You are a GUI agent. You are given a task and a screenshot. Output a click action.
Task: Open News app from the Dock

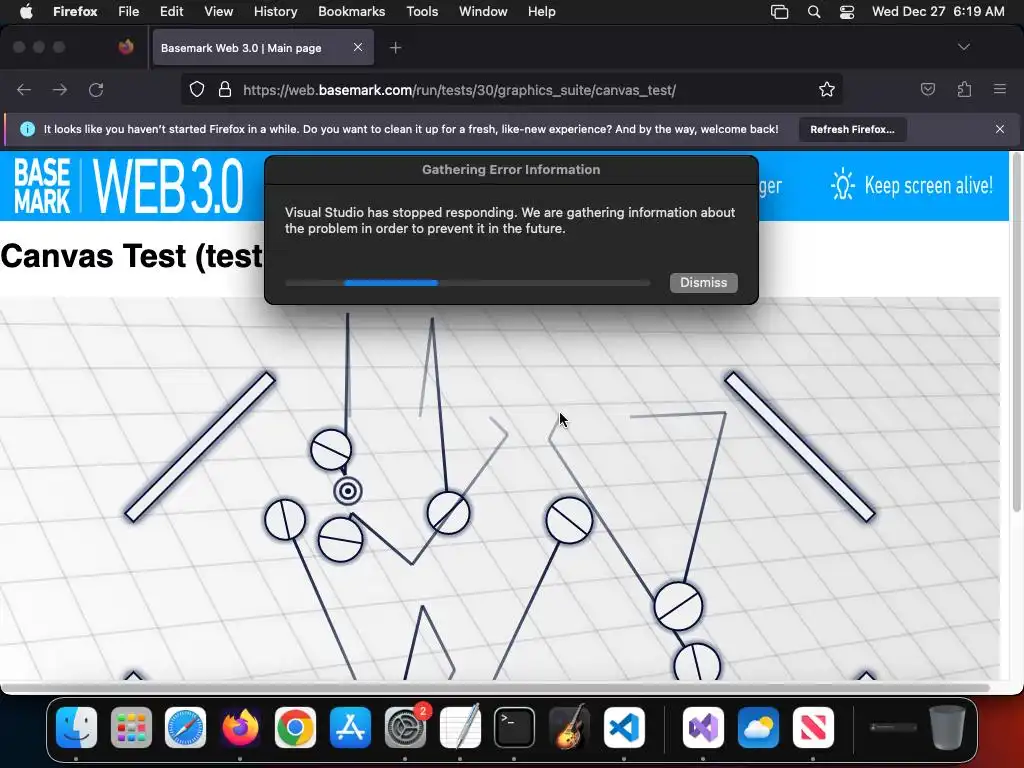[x=813, y=728]
